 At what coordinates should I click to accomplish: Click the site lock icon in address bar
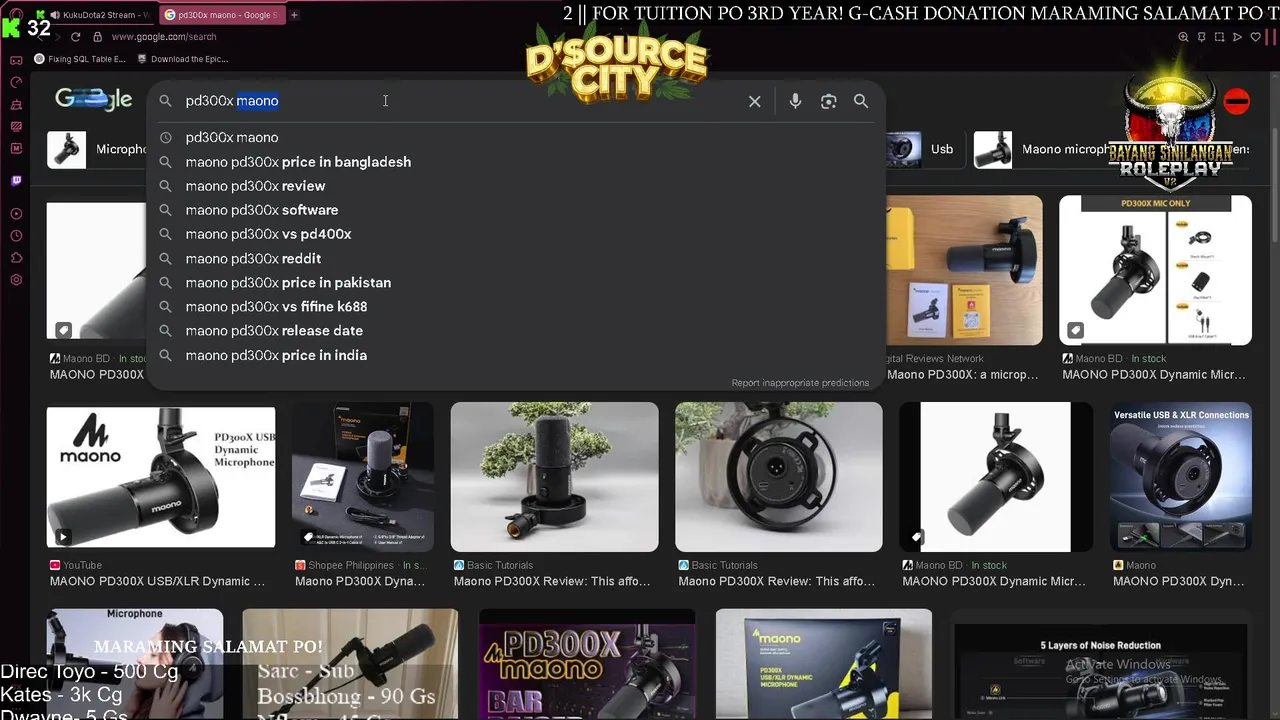97,37
